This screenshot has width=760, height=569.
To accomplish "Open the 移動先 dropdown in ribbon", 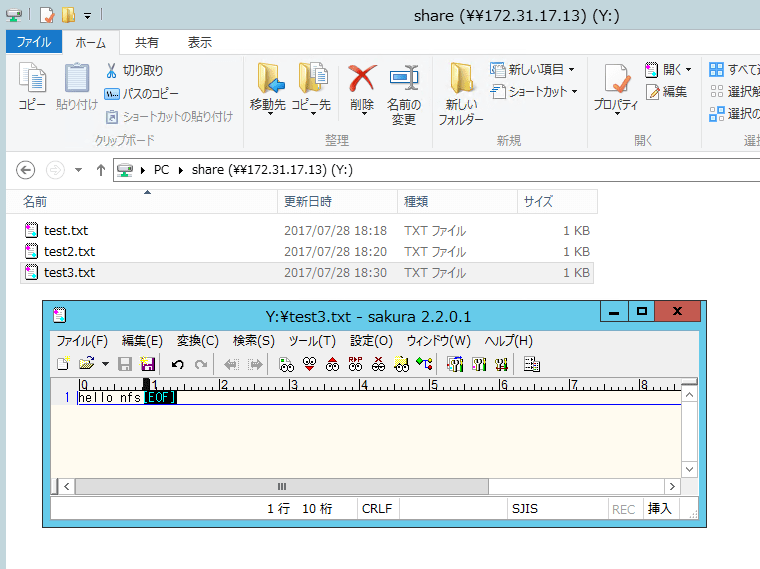I will tap(268, 88).
